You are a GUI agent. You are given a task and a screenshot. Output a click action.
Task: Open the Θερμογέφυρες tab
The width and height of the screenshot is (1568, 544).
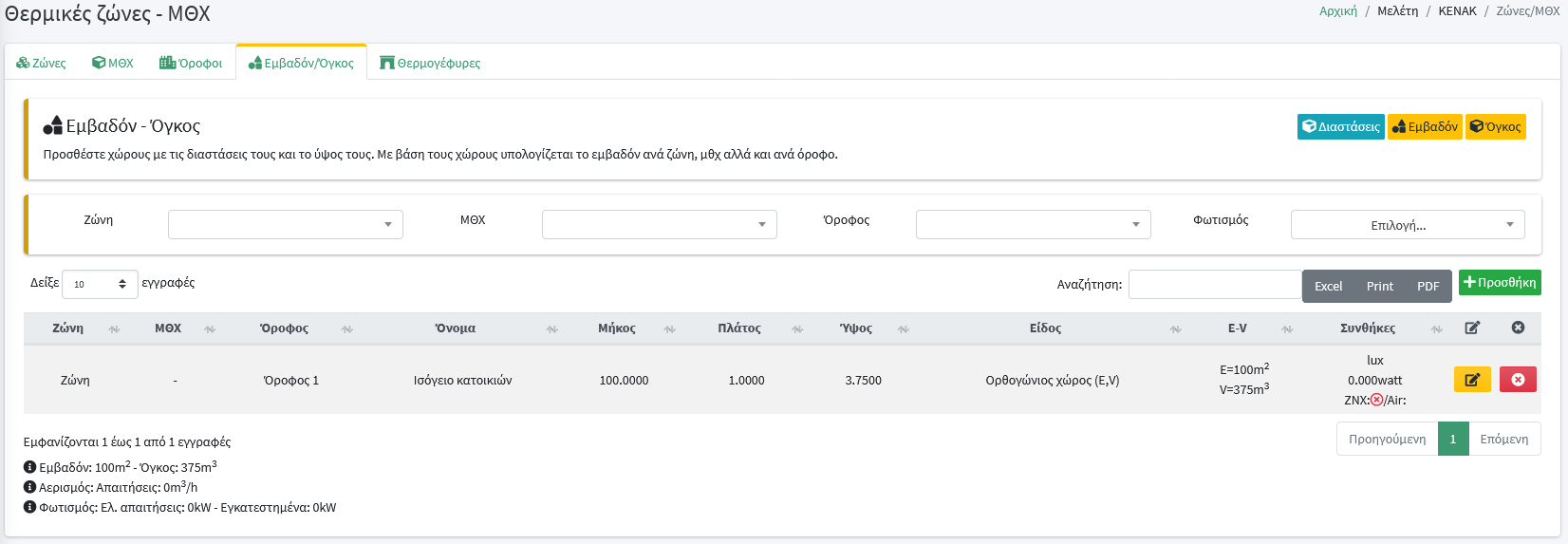430,64
